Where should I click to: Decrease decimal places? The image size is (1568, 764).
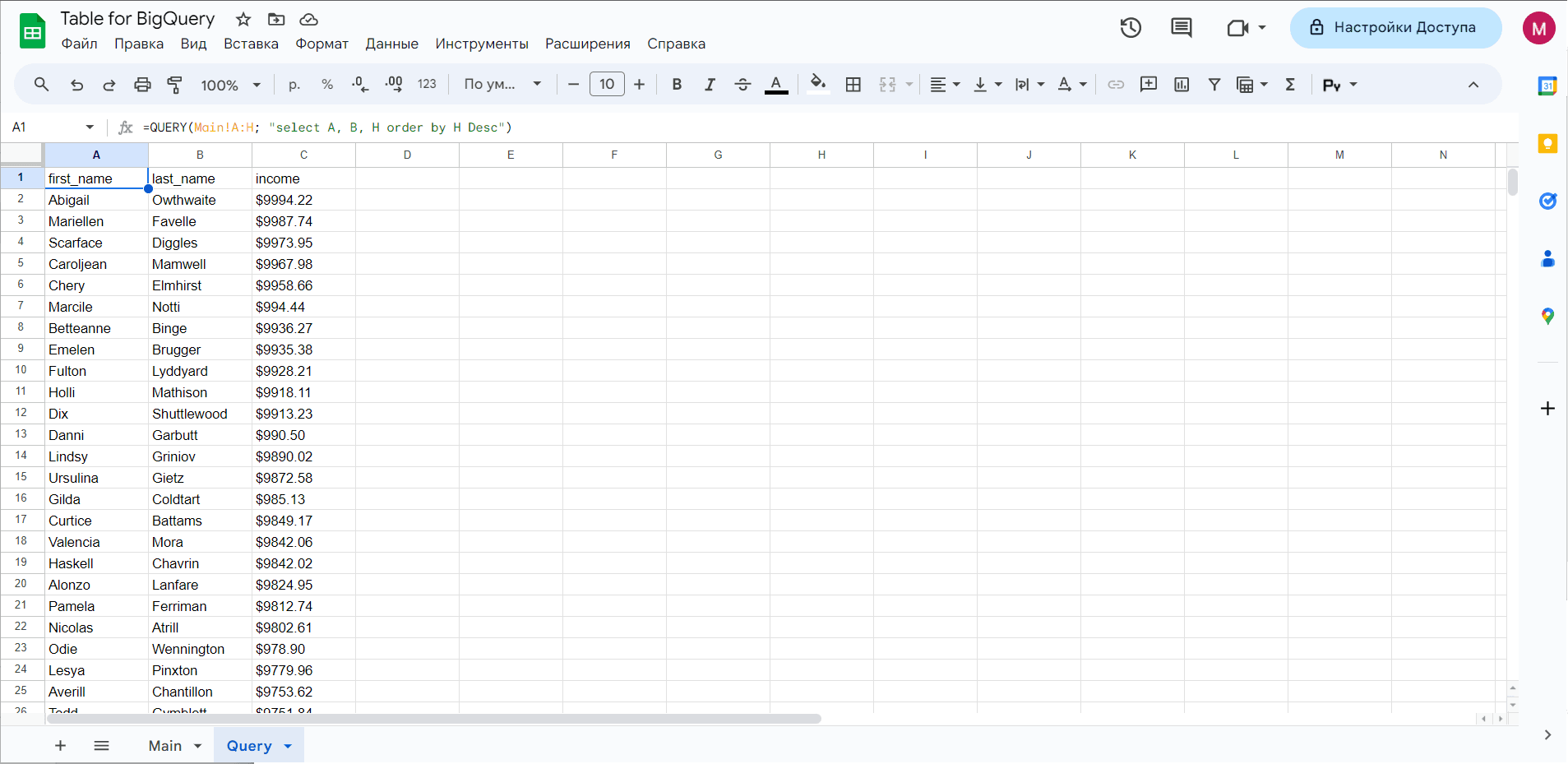360,84
